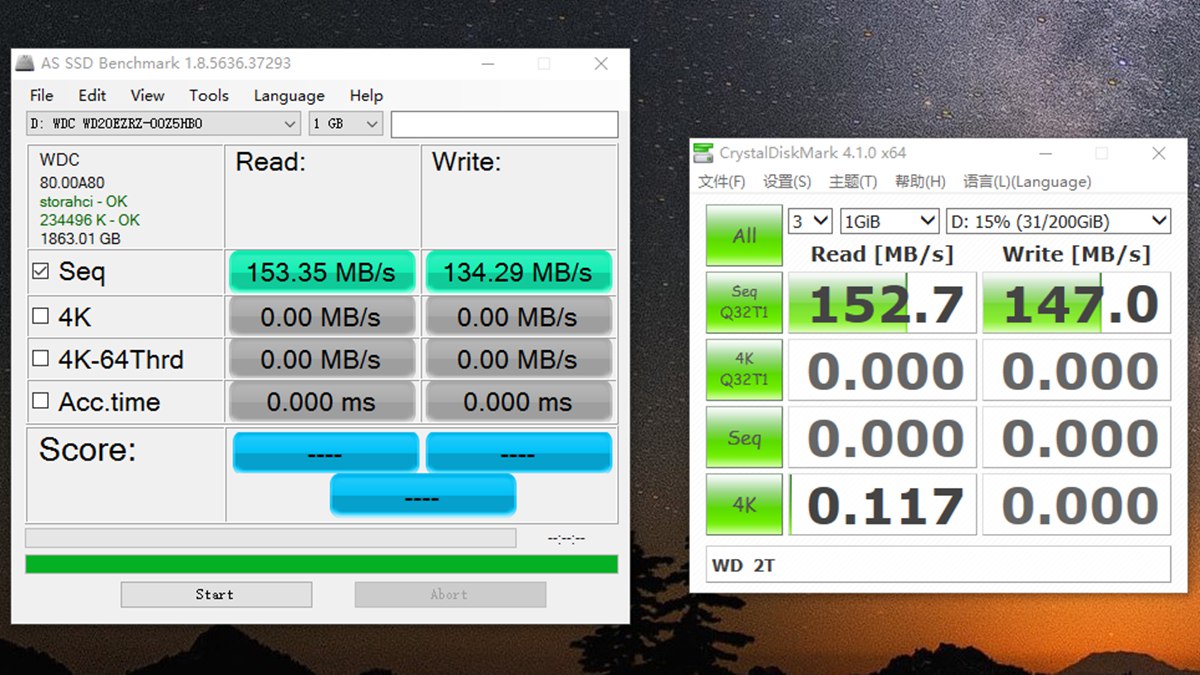The height and width of the screenshot is (675, 1200).
Task: Open the WDC drive selection dropdown
Action: pos(163,124)
